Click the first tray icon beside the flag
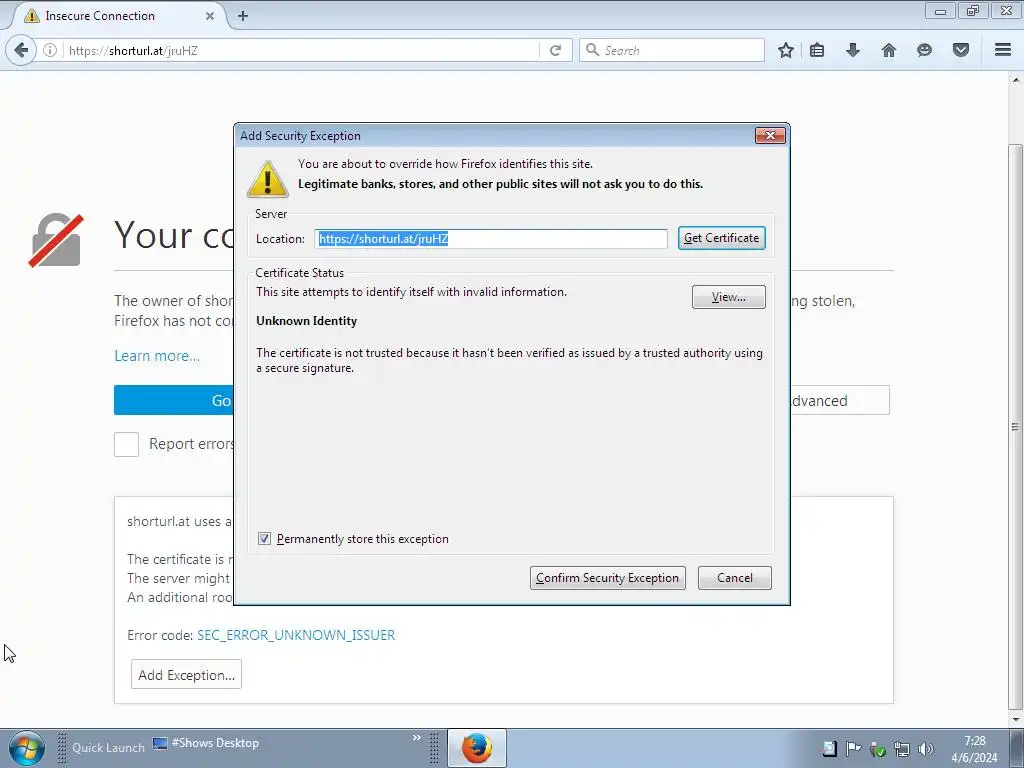 click(x=829, y=748)
